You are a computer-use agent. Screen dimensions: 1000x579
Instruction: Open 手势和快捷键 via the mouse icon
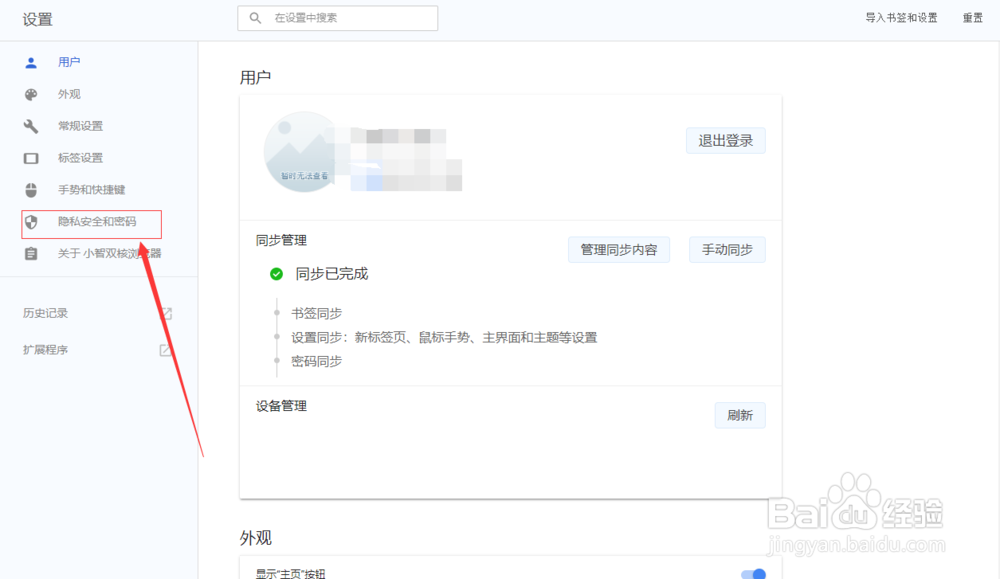(31, 189)
